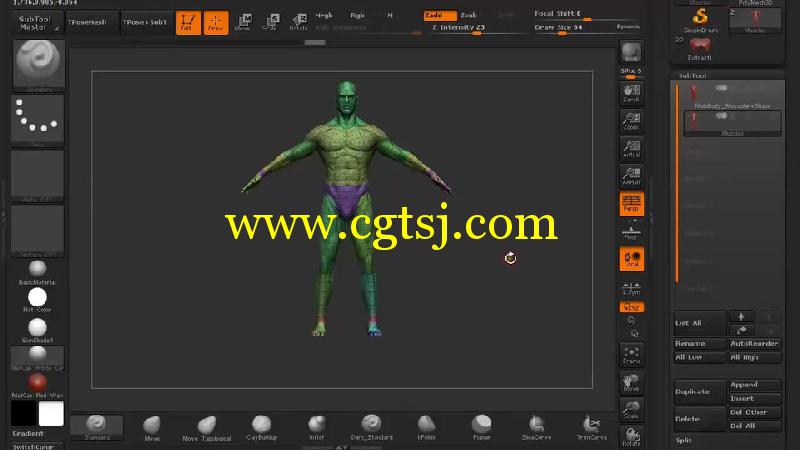The image size is (800, 450).
Task: Select the Extract tool thumbnail
Action: 699,49
